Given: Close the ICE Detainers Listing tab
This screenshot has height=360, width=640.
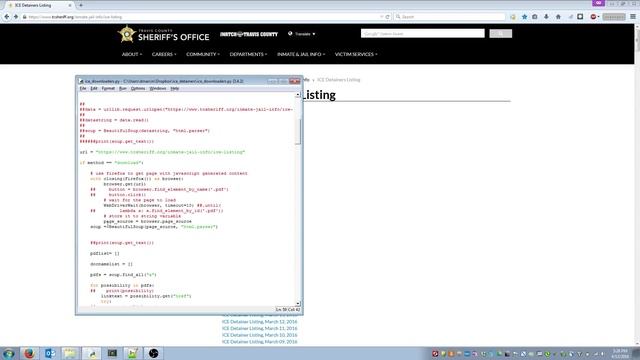Looking at the screenshot, I should (70, 5).
